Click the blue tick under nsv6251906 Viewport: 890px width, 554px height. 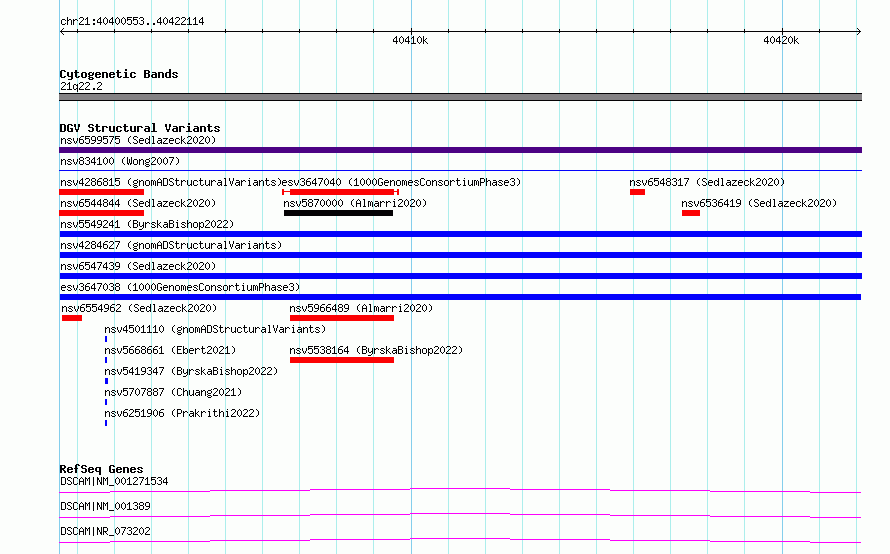click(106, 423)
